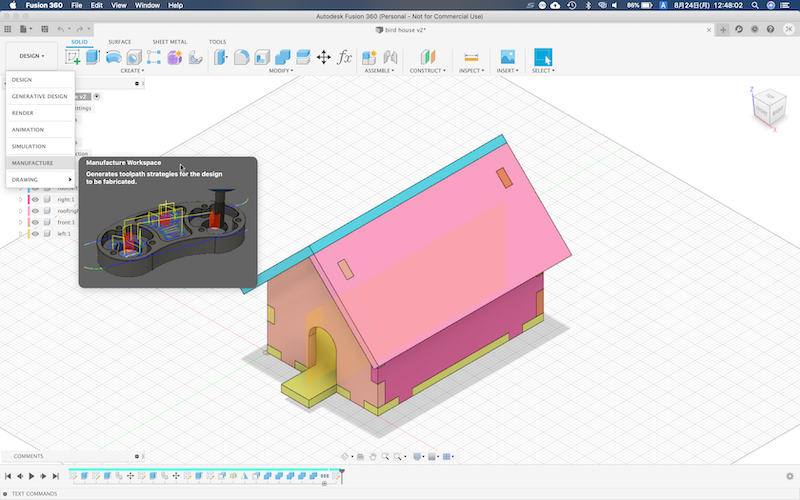Choose the Rectangular Pattern tool

pos(154,57)
